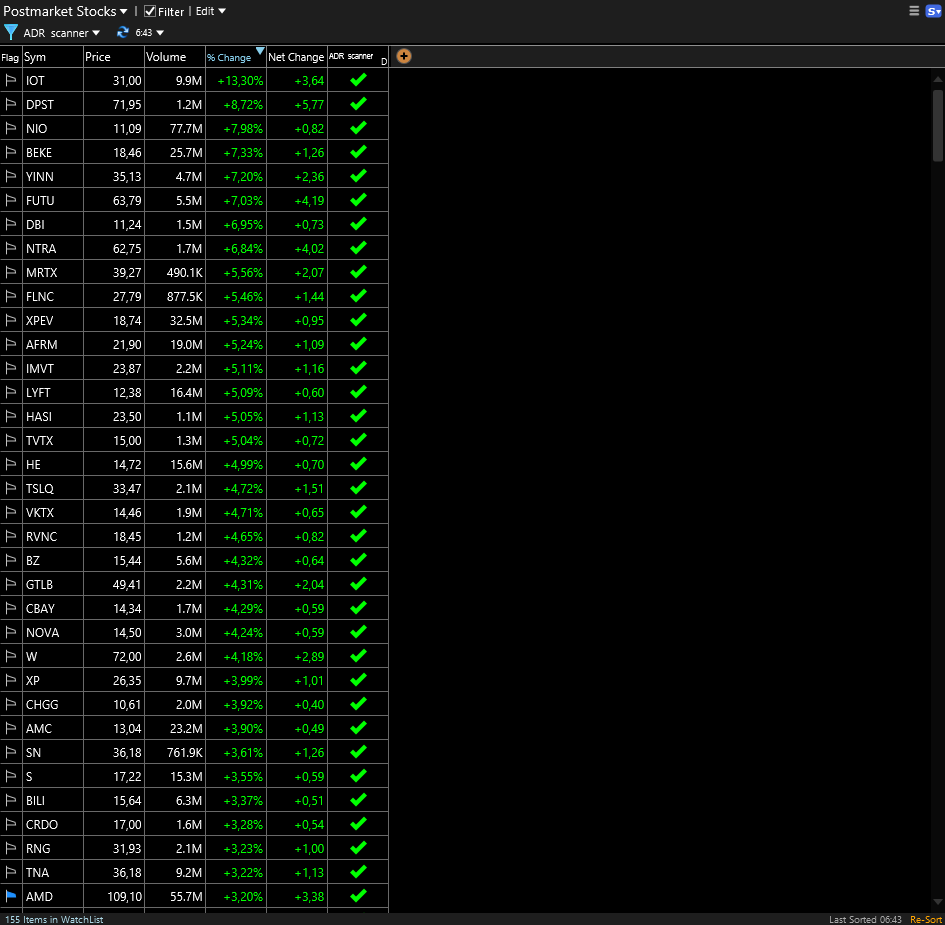The height and width of the screenshot is (925, 945).
Task: Click the green checkmark in the AMC row
Action: pyautogui.click(x=357, y=728)
